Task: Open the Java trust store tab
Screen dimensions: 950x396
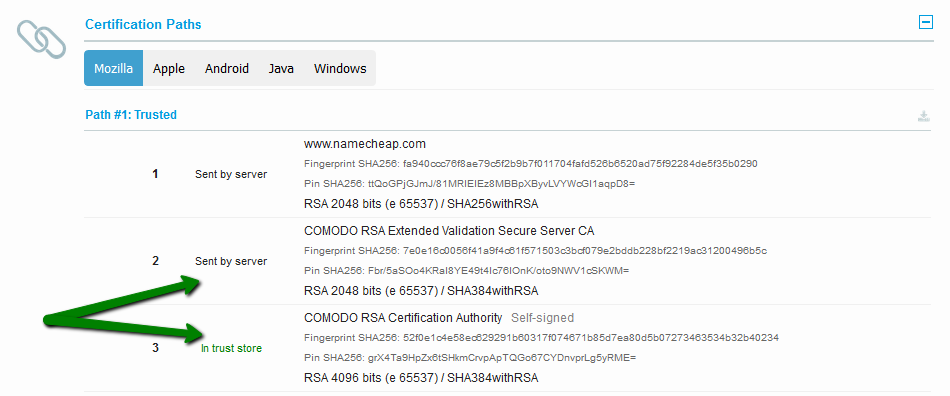Action: tap(281, 68)
